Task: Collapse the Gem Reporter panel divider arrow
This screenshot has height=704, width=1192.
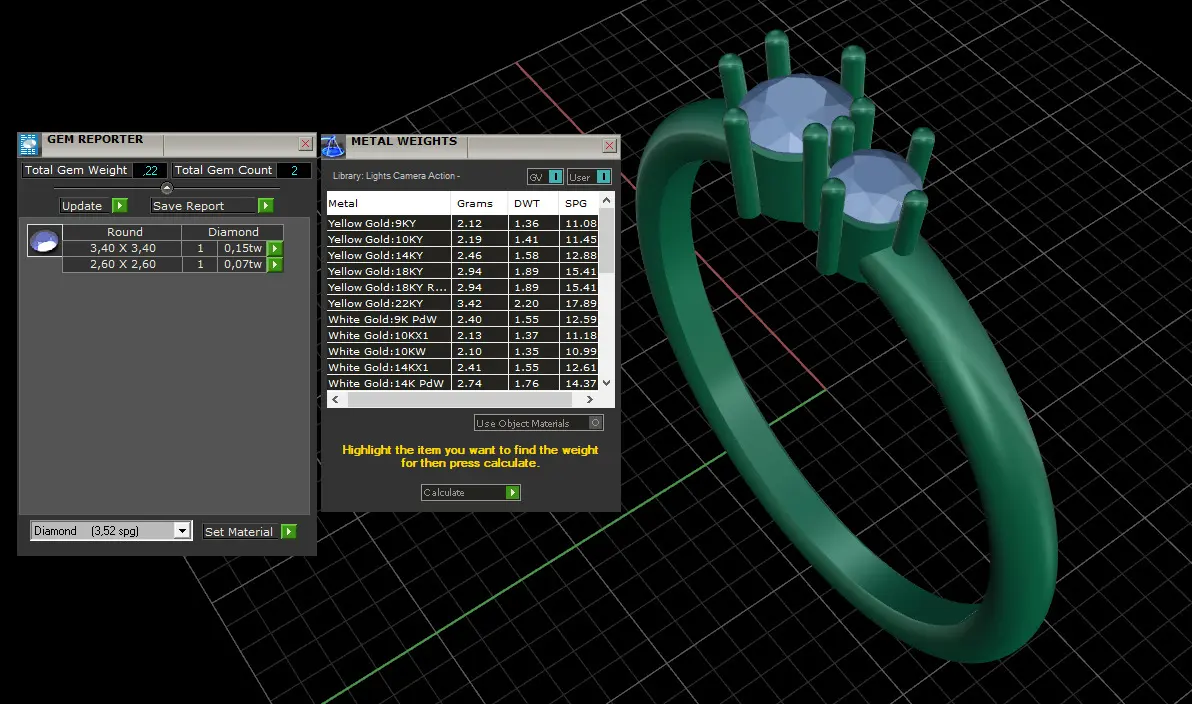Action: pyautogui.click(x=167, y=188)
